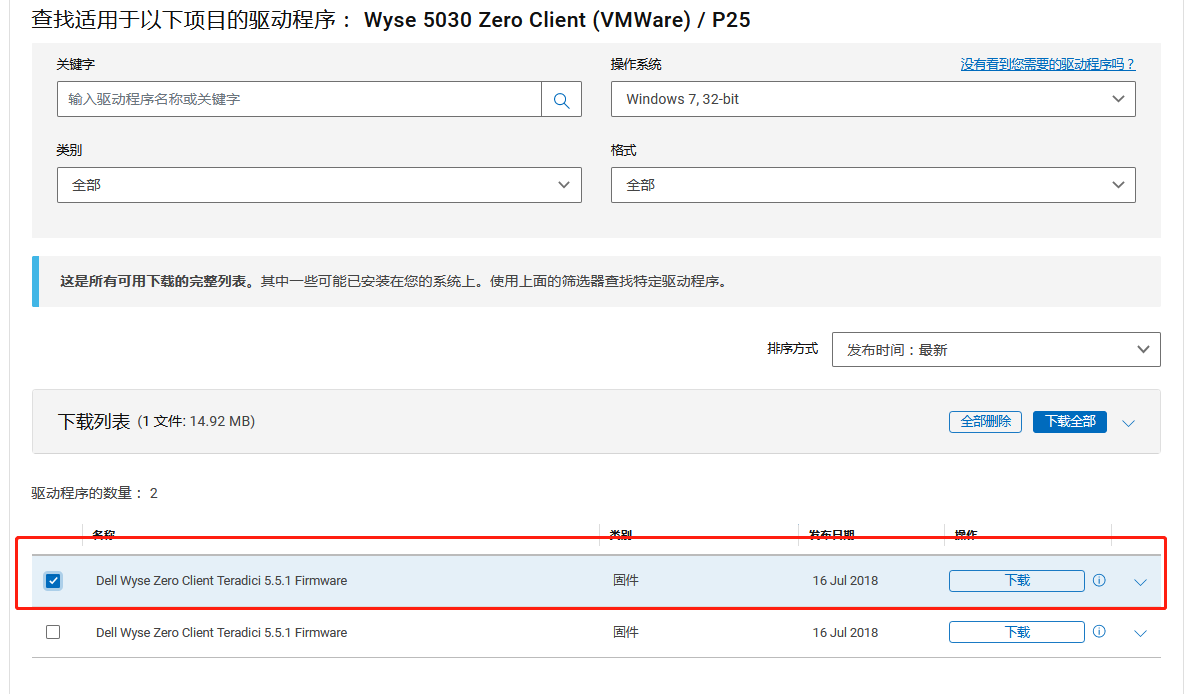Click the 下载全部 button
The image size is (1190, 694).
1069,422
